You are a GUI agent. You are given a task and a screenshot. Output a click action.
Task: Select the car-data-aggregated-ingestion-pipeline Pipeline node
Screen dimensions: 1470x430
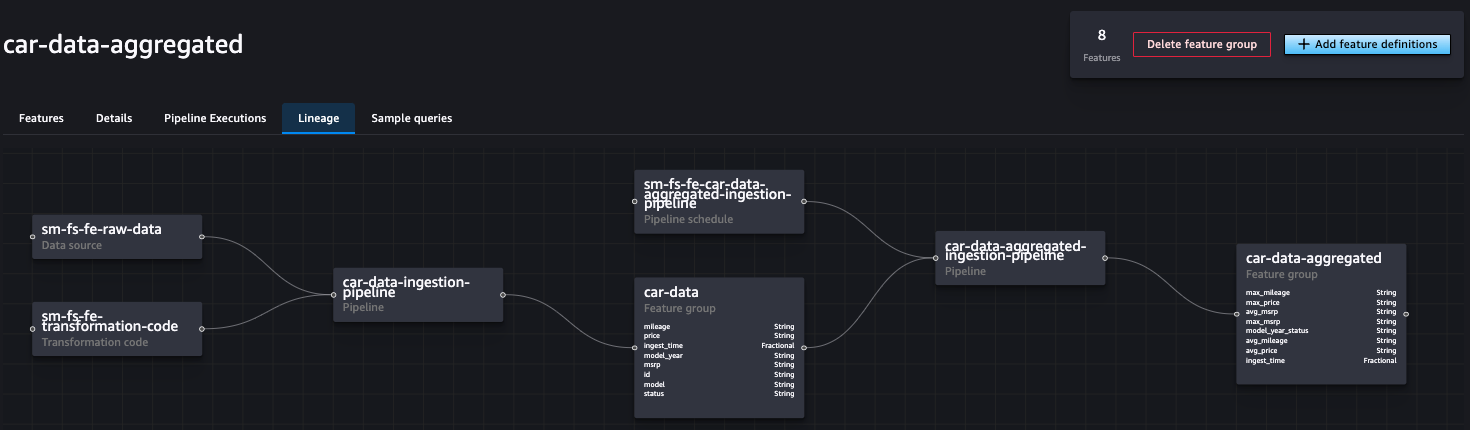pos(1020,257)
